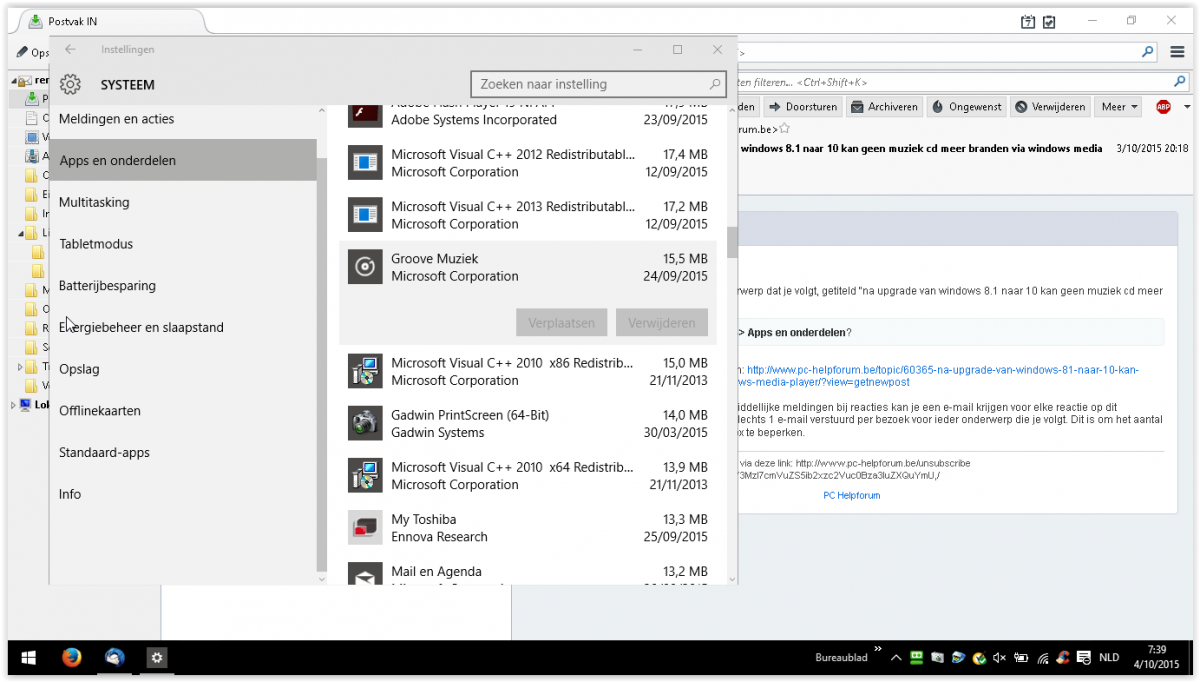
Task: Click the Adobe Flash Player icon
Action: pos(365,114)
